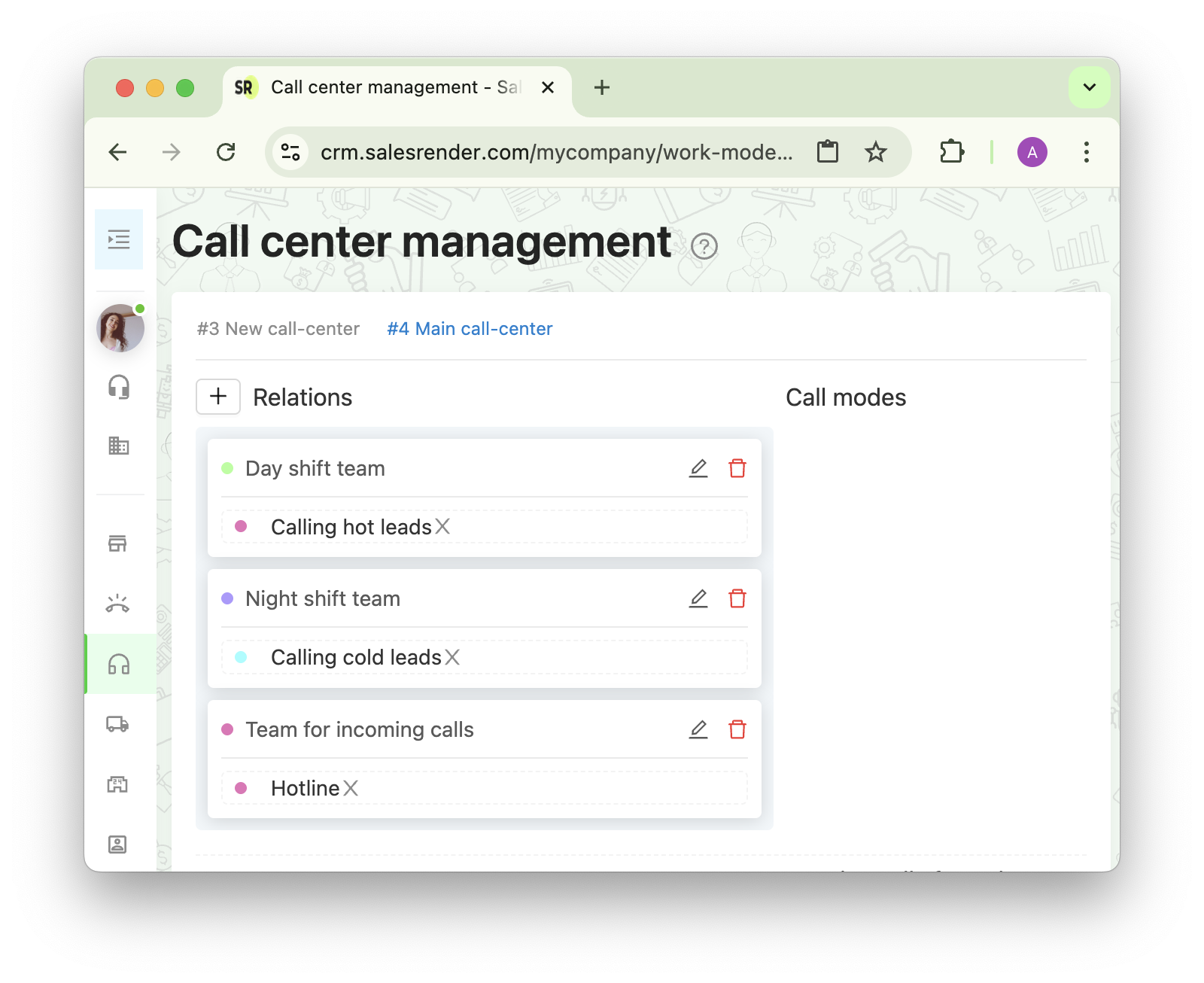Open the hang-up phone sidebar icon
Image resolution: width=1204 pixels, height=983 pixels.
(117, 604)
